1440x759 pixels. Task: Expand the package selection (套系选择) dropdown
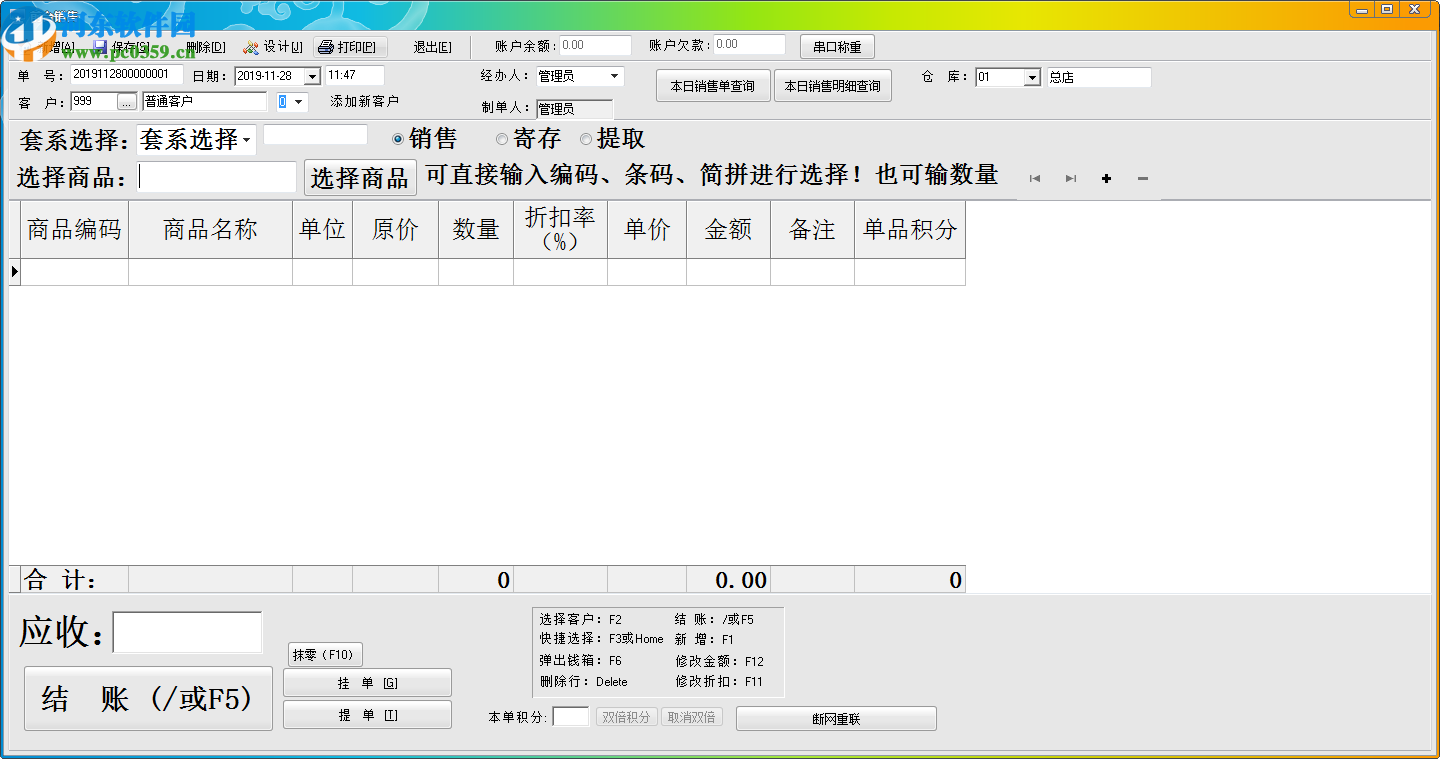coord(247,140)
